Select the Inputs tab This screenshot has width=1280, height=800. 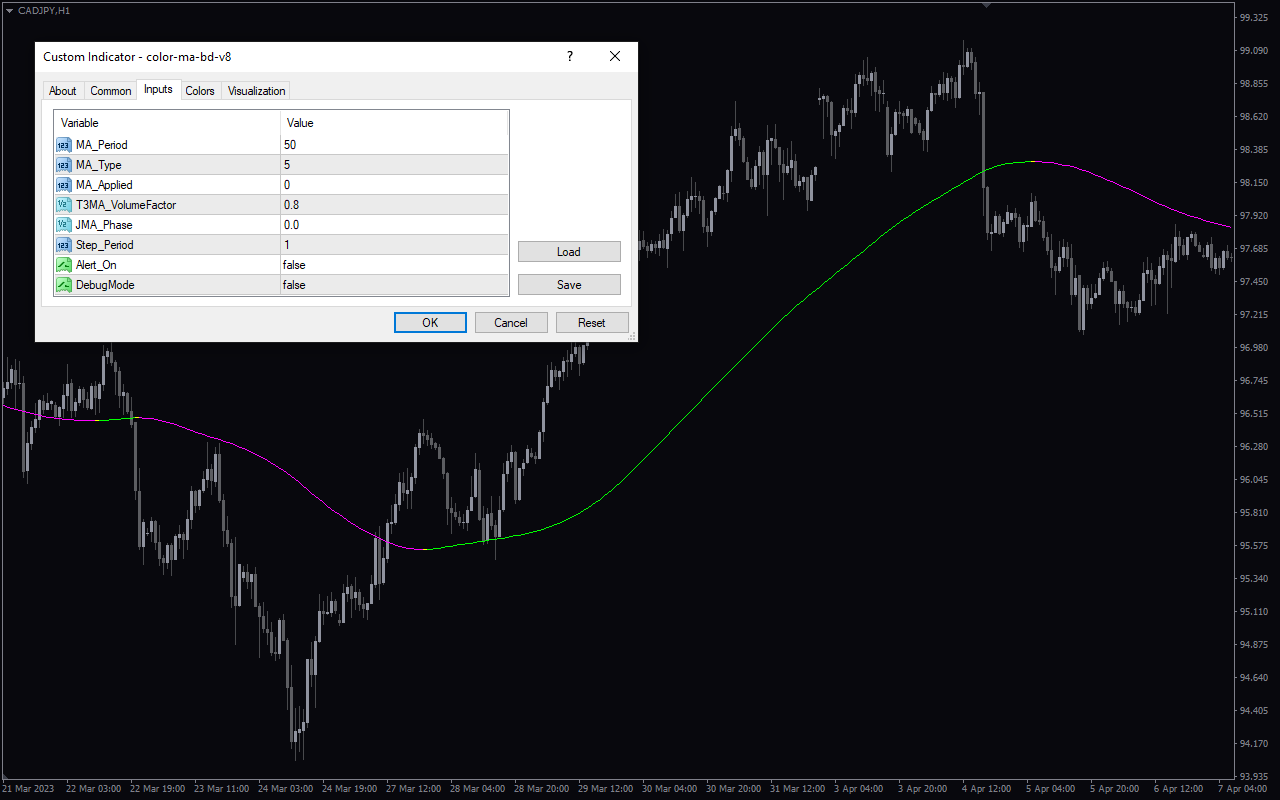(x=158, y=90)
